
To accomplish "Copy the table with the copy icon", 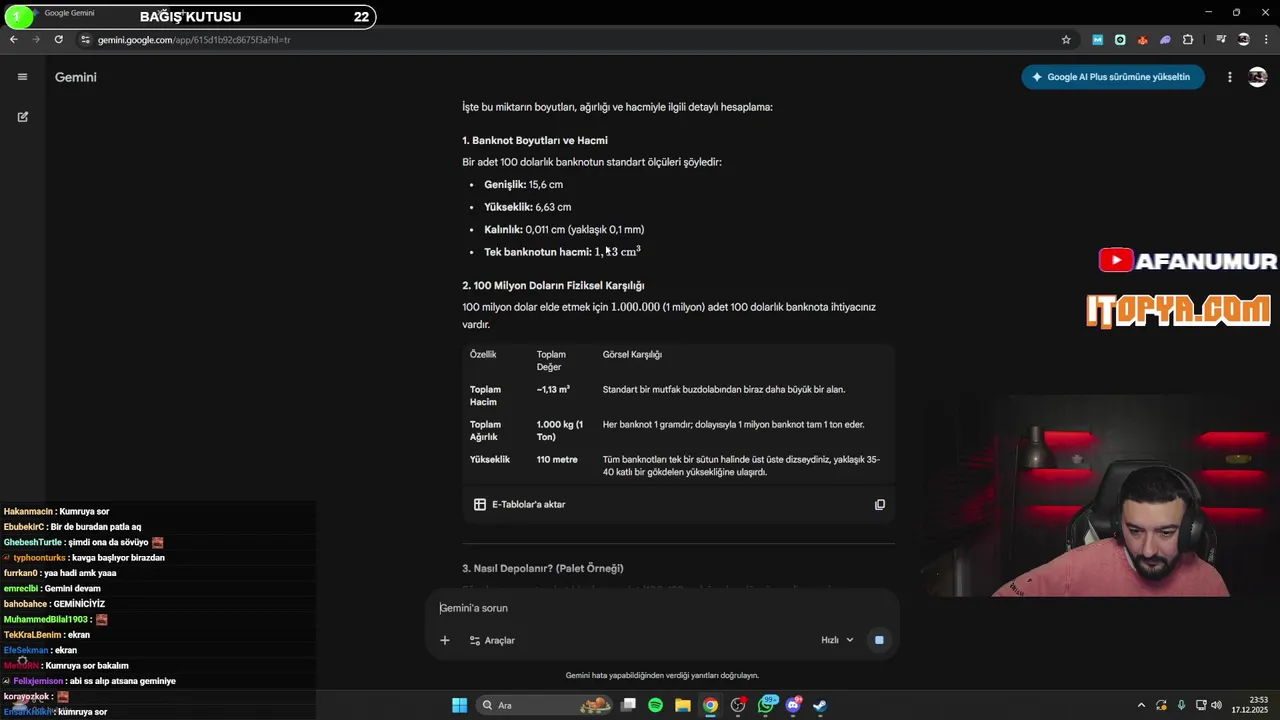I will coord(880,505).
